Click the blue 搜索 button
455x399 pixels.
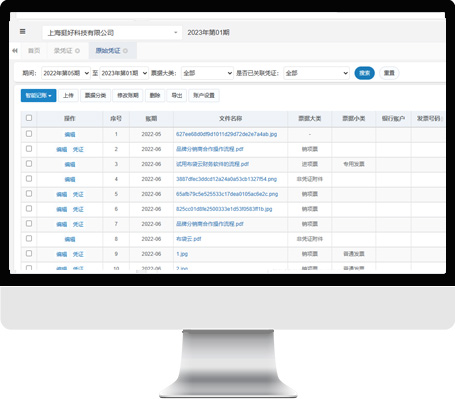click(364, 73)
